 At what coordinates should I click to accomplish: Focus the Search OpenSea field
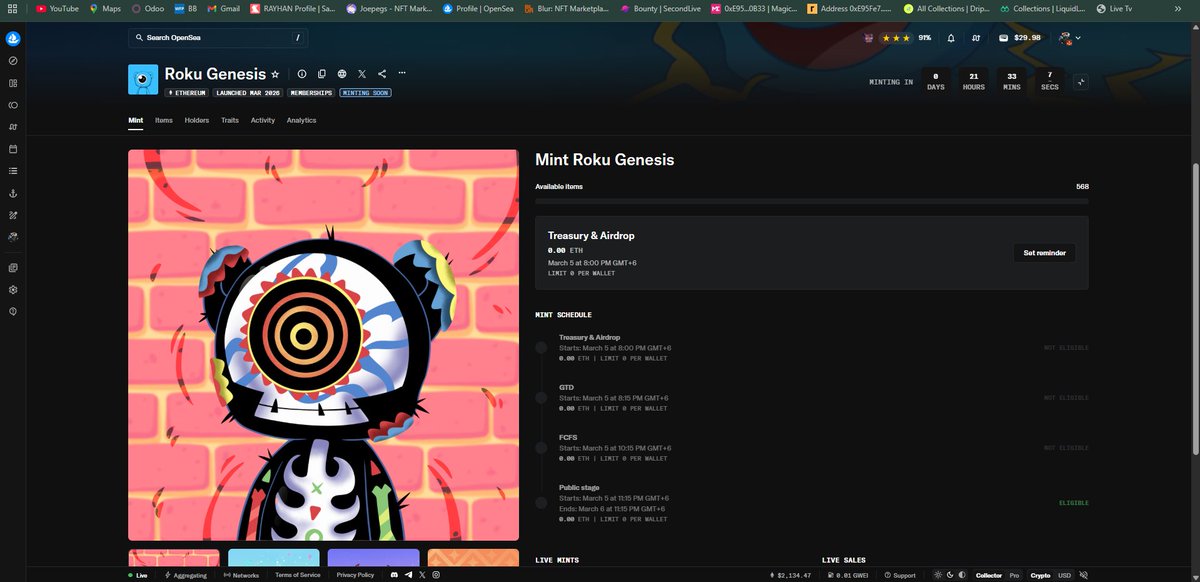pos(219,38)
